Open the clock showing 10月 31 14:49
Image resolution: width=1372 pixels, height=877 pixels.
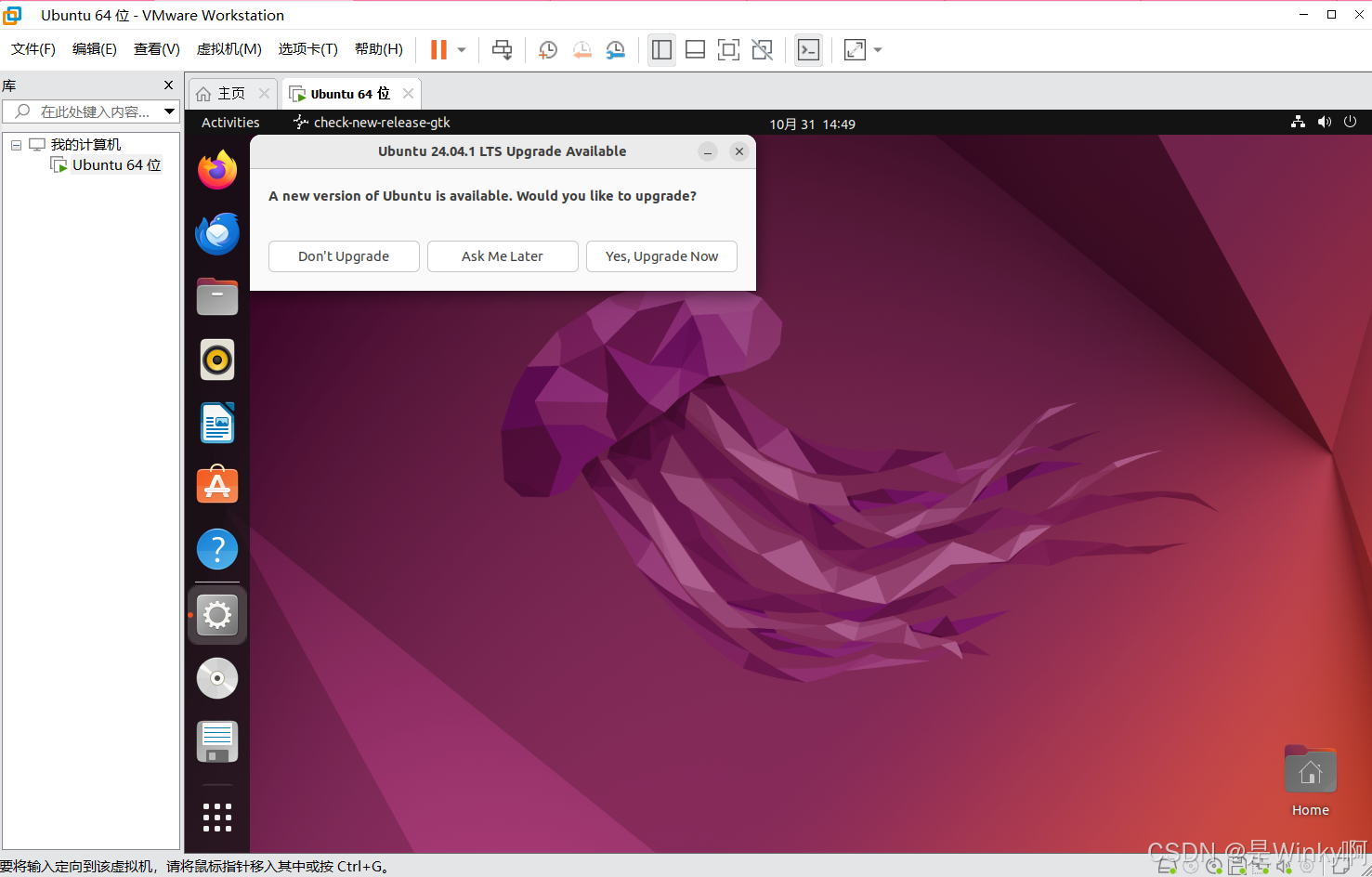coord(812,124)
